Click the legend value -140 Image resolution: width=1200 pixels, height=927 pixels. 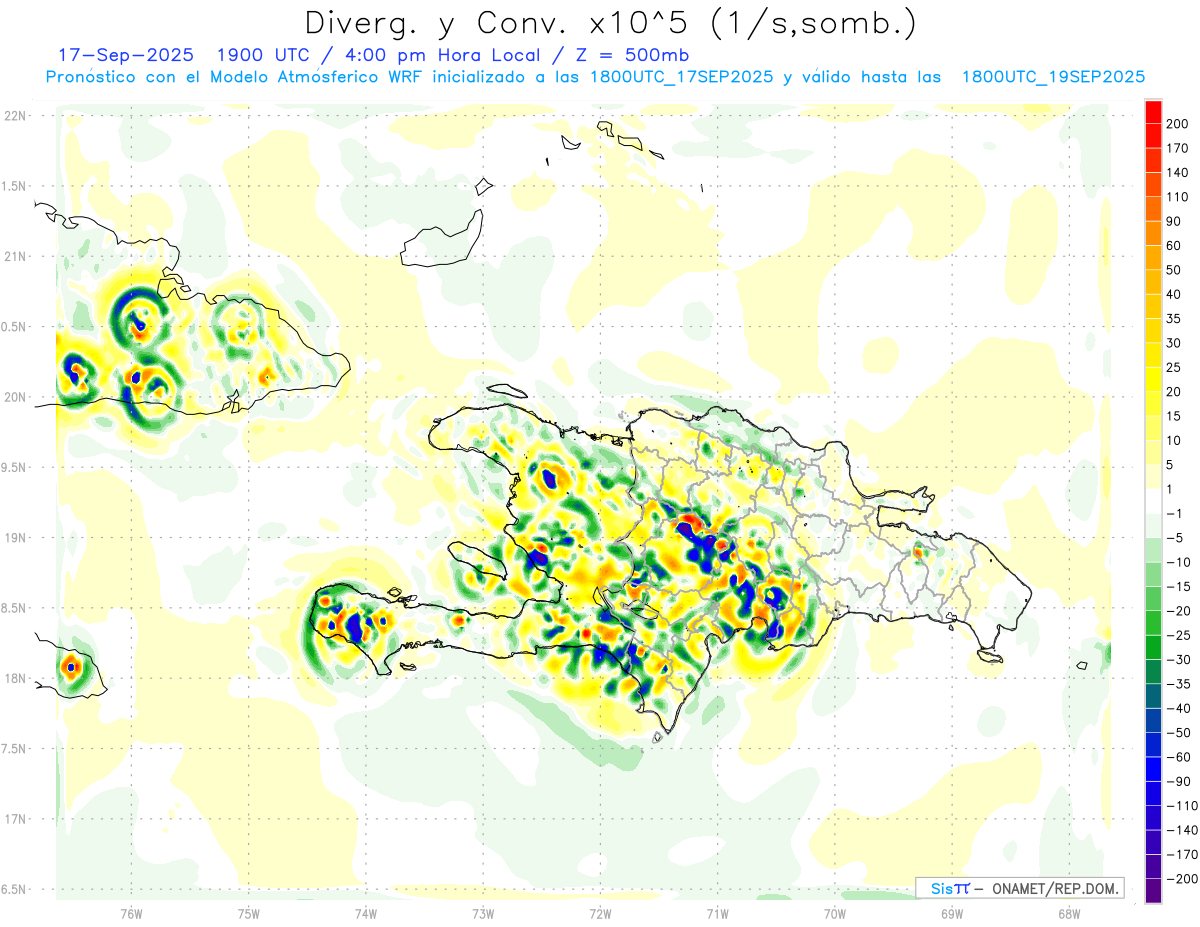tap(1182, 830)
